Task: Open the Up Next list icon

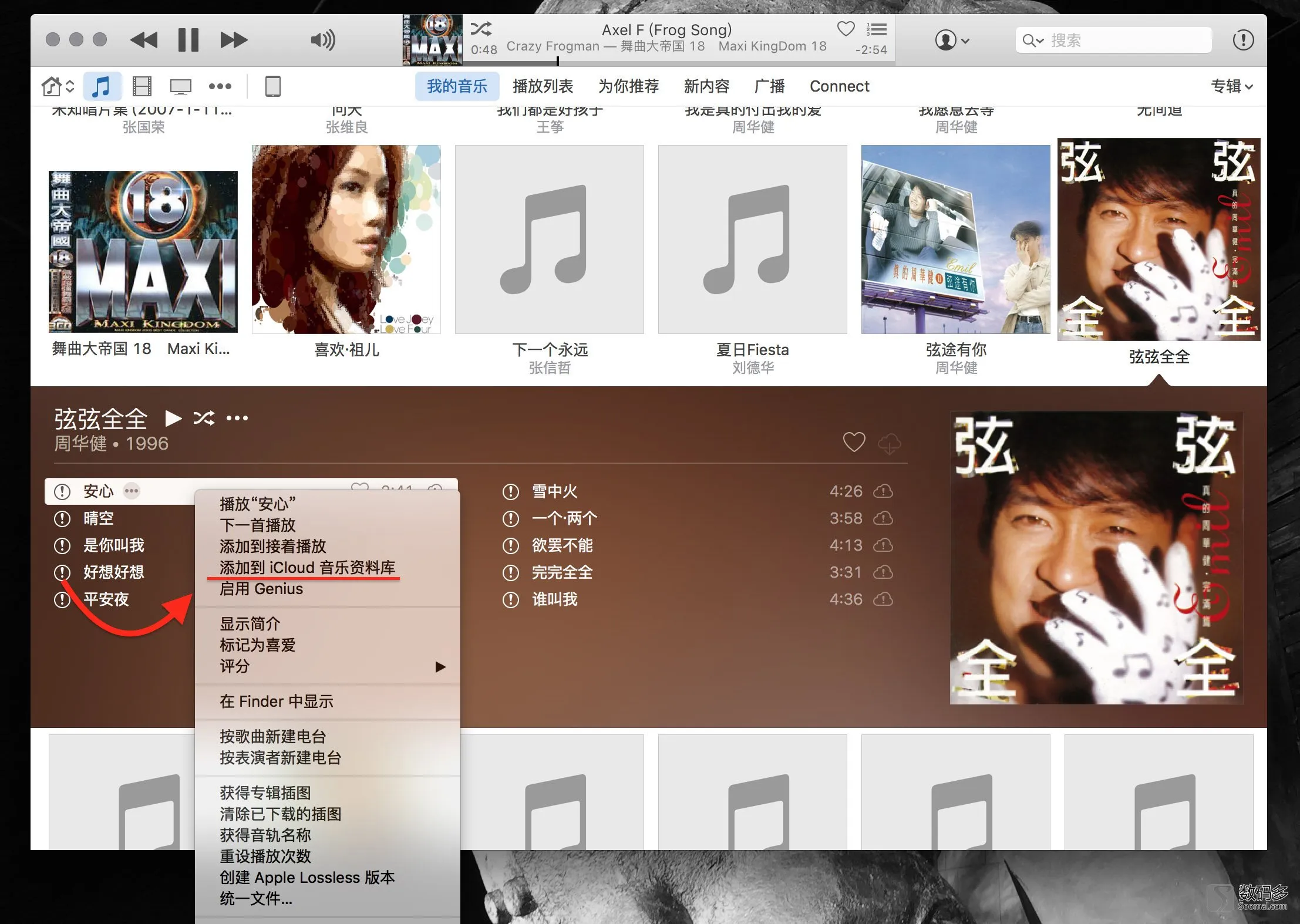Action: [876, 29]
